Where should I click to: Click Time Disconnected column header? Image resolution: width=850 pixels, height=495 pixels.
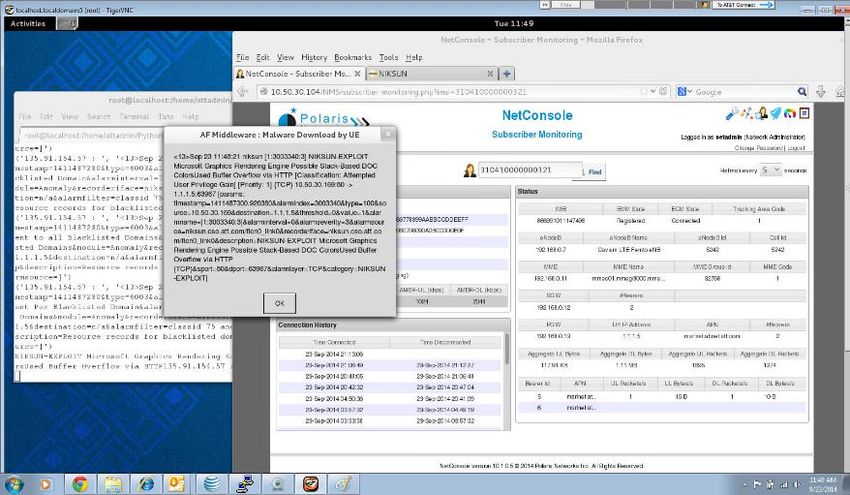coord(446,342)
